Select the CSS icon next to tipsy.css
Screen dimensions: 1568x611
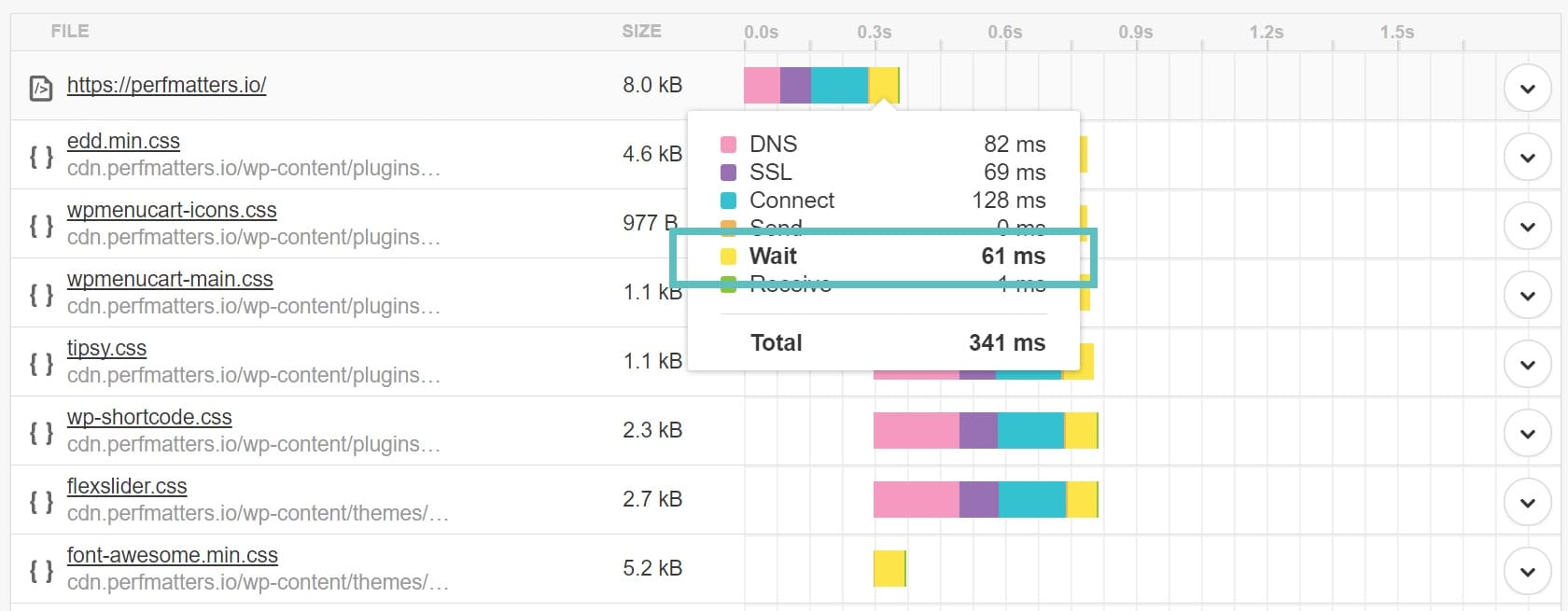coord(41,362)
